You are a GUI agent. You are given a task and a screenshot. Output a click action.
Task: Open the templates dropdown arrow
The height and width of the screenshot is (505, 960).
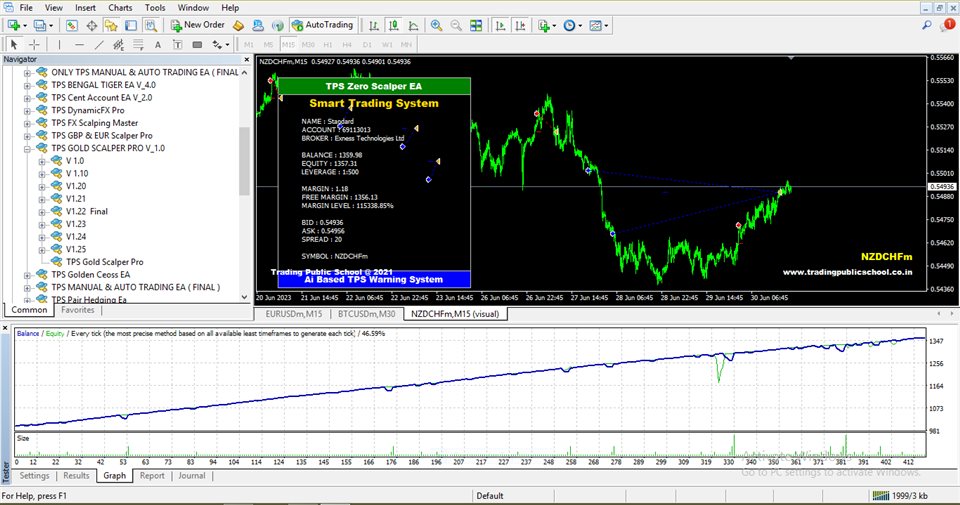point(606,26)
